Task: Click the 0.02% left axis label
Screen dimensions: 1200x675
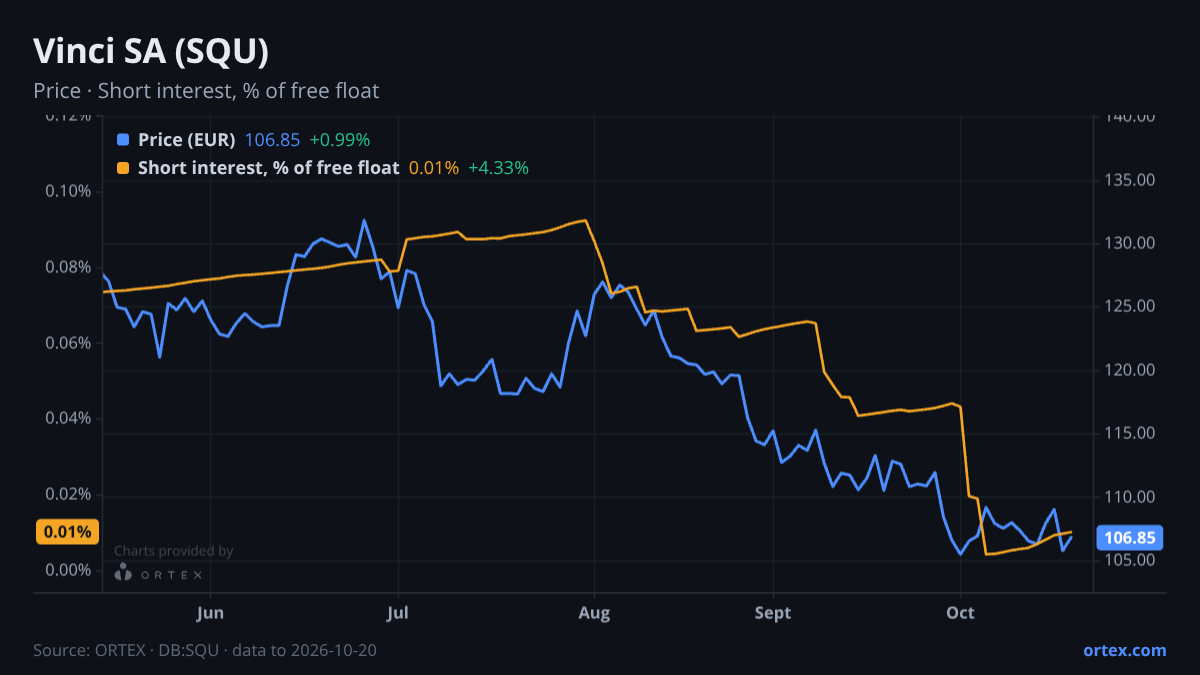Action: [69, 494]
